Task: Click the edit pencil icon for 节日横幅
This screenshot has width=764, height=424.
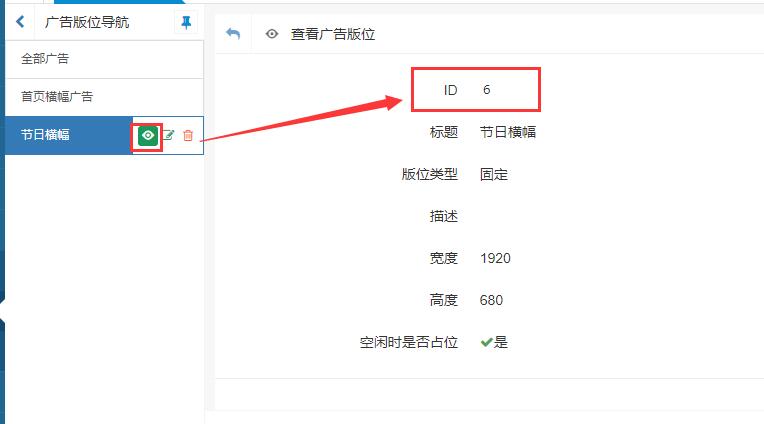Action: (168, 135)
